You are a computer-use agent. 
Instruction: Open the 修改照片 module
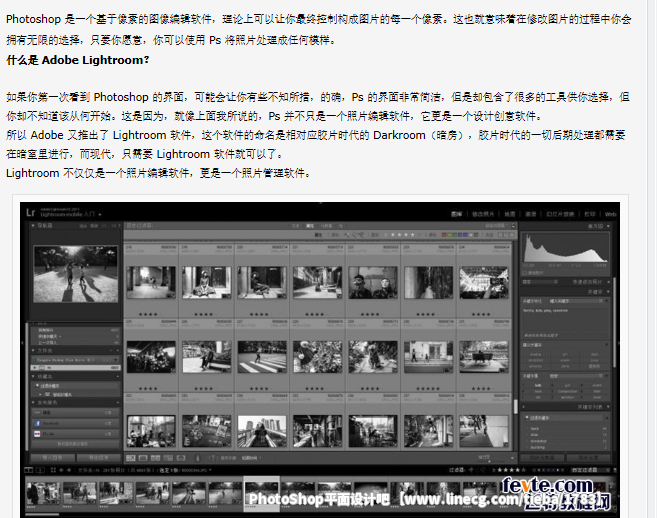pos(483,214)
